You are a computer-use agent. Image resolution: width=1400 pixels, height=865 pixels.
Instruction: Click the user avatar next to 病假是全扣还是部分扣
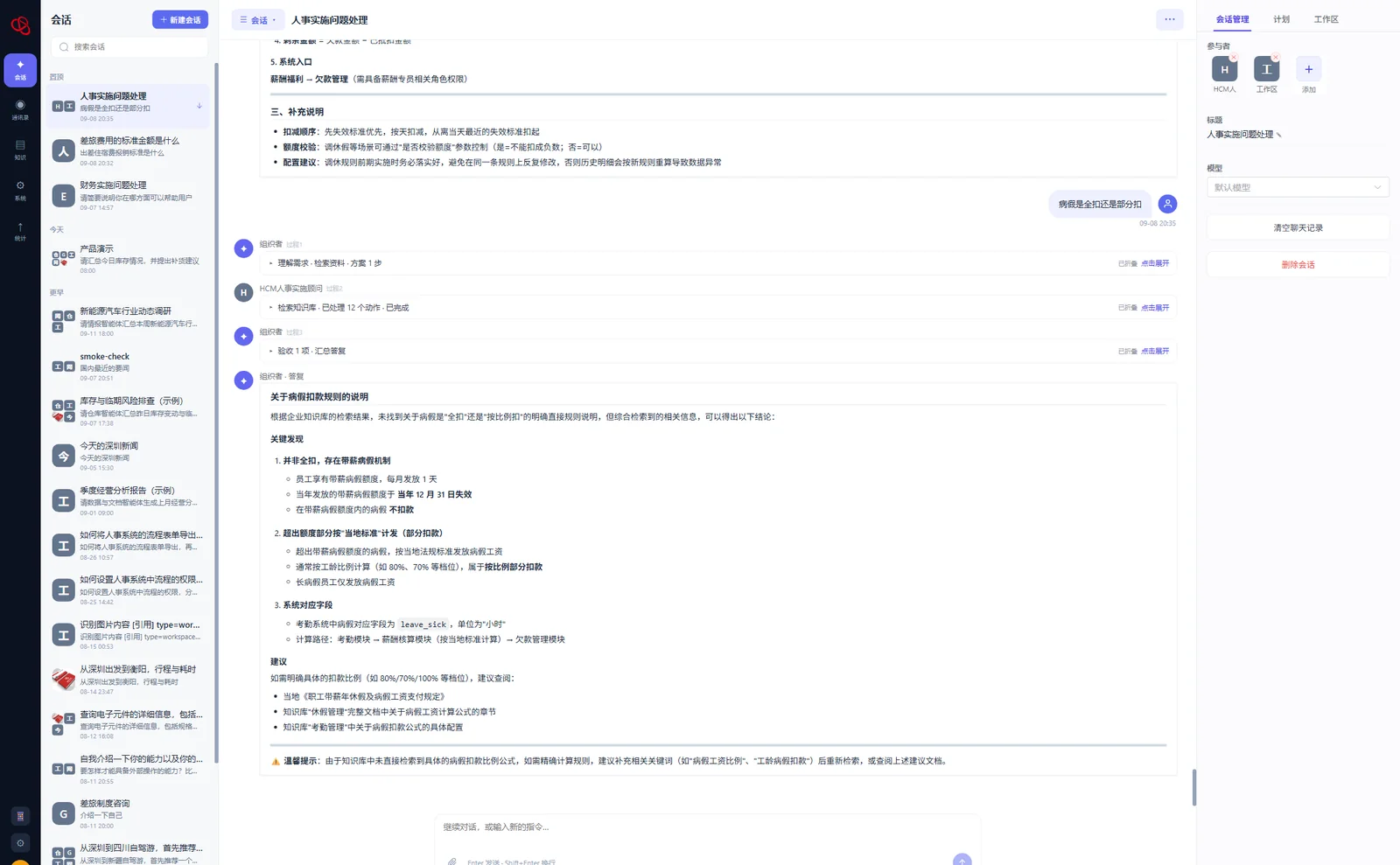coord(1167,204)
